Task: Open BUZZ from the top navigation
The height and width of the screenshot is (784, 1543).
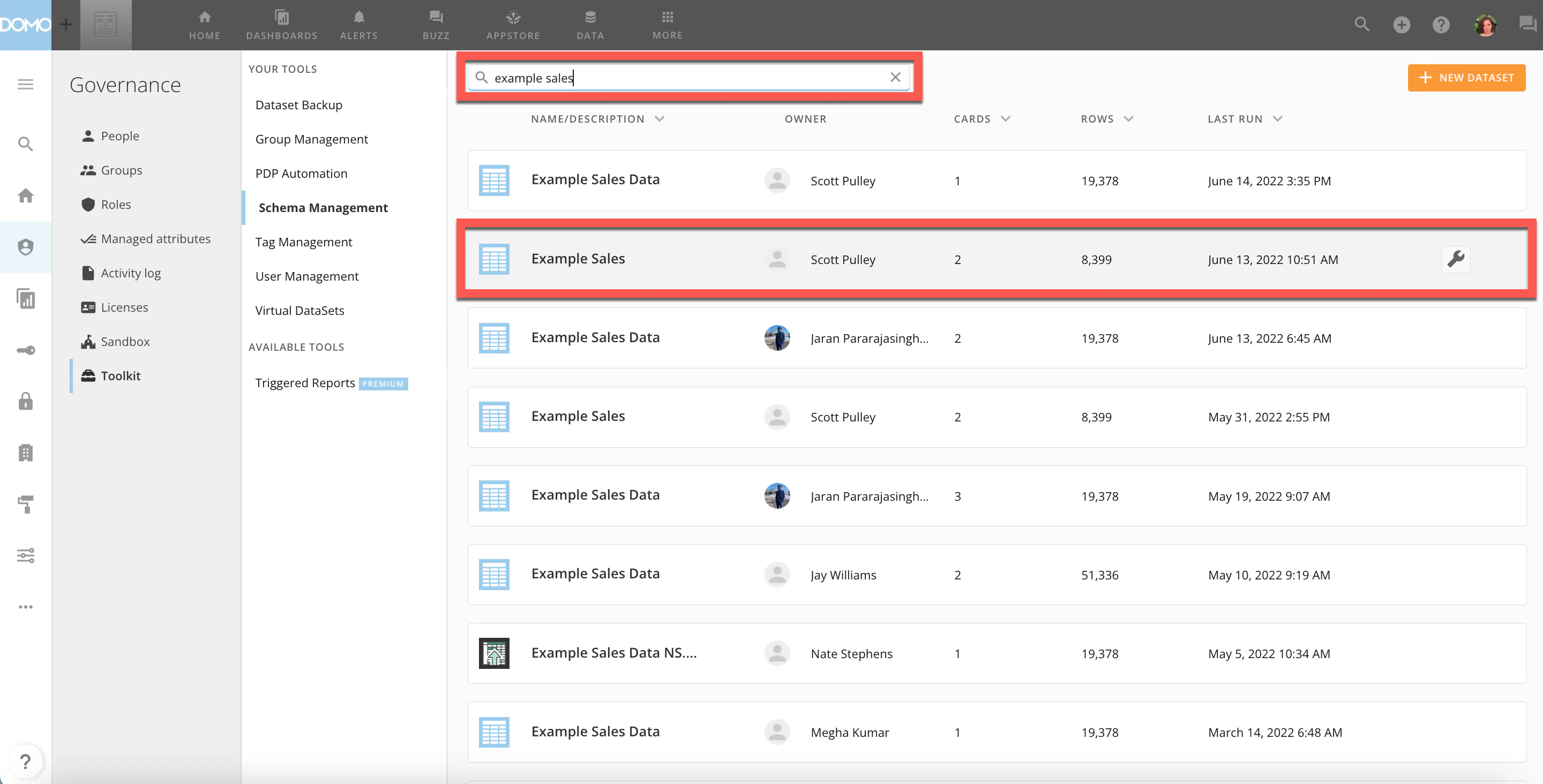Action: click(x=436, y=25)
